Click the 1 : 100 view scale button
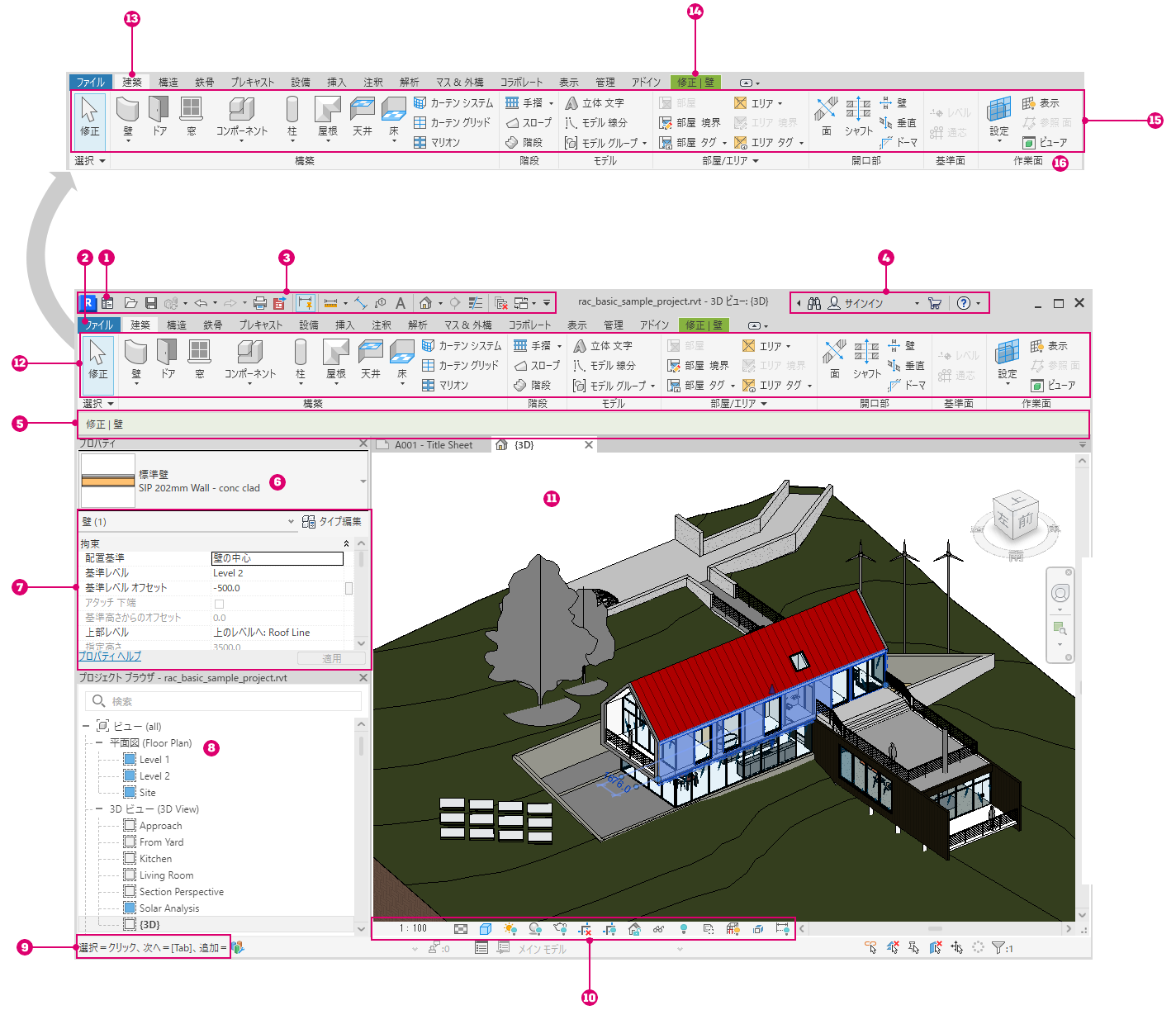 pos(414,928)
